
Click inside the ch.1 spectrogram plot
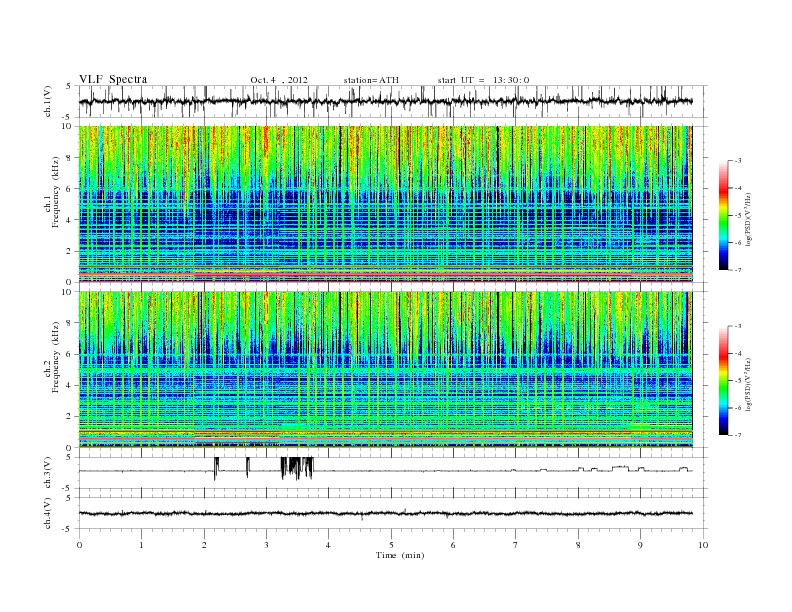tap(385, 204)
